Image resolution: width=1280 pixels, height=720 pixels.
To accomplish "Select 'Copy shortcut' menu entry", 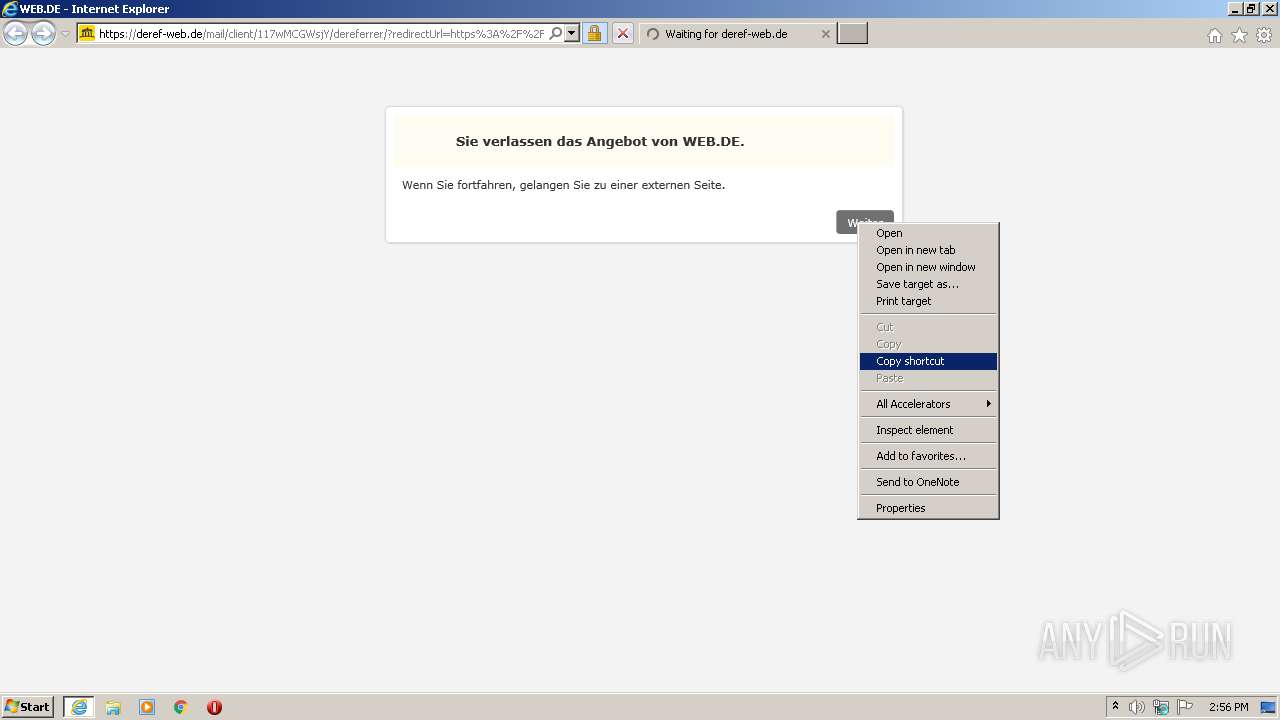I will point(928,361).
